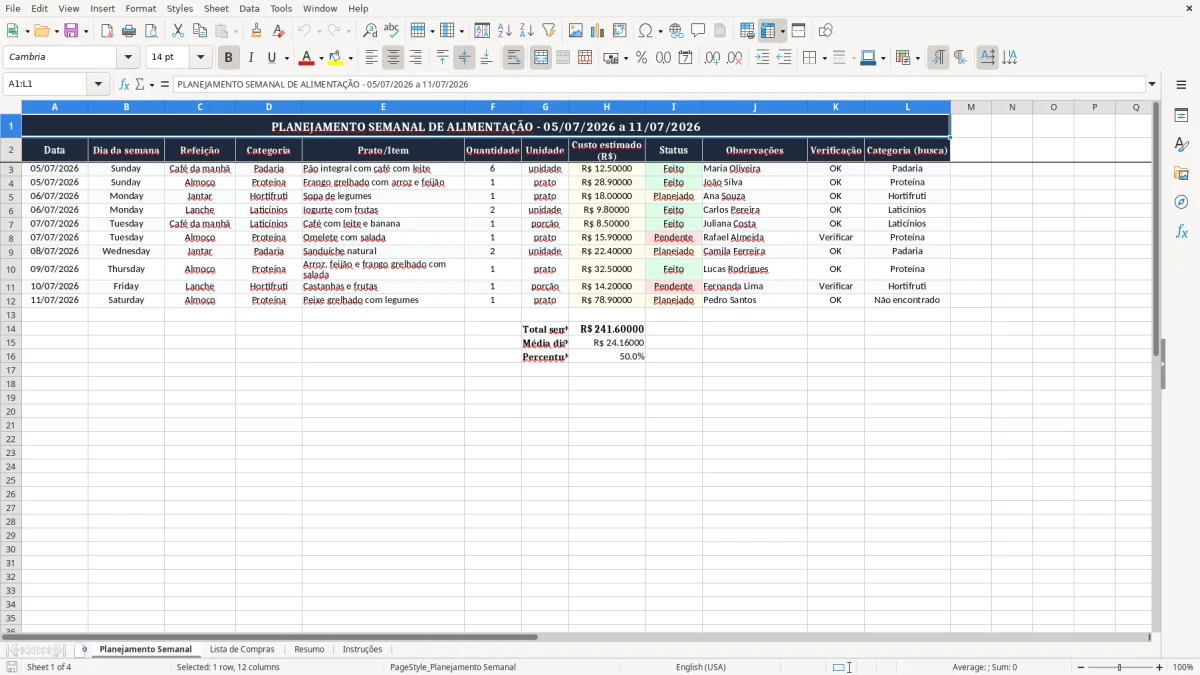The height and width of the screenshot is (675, 1200).
Task: Click the status bar zoom slider
Action: (x=1120, y=667)
